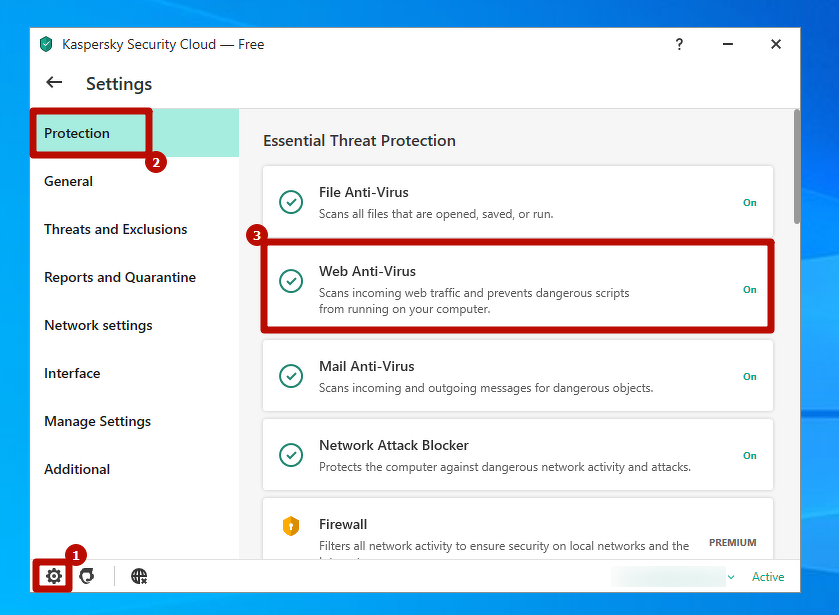Go back using the arrow next to Settings
The image size is (839, 615).
(x=54, y=83)
